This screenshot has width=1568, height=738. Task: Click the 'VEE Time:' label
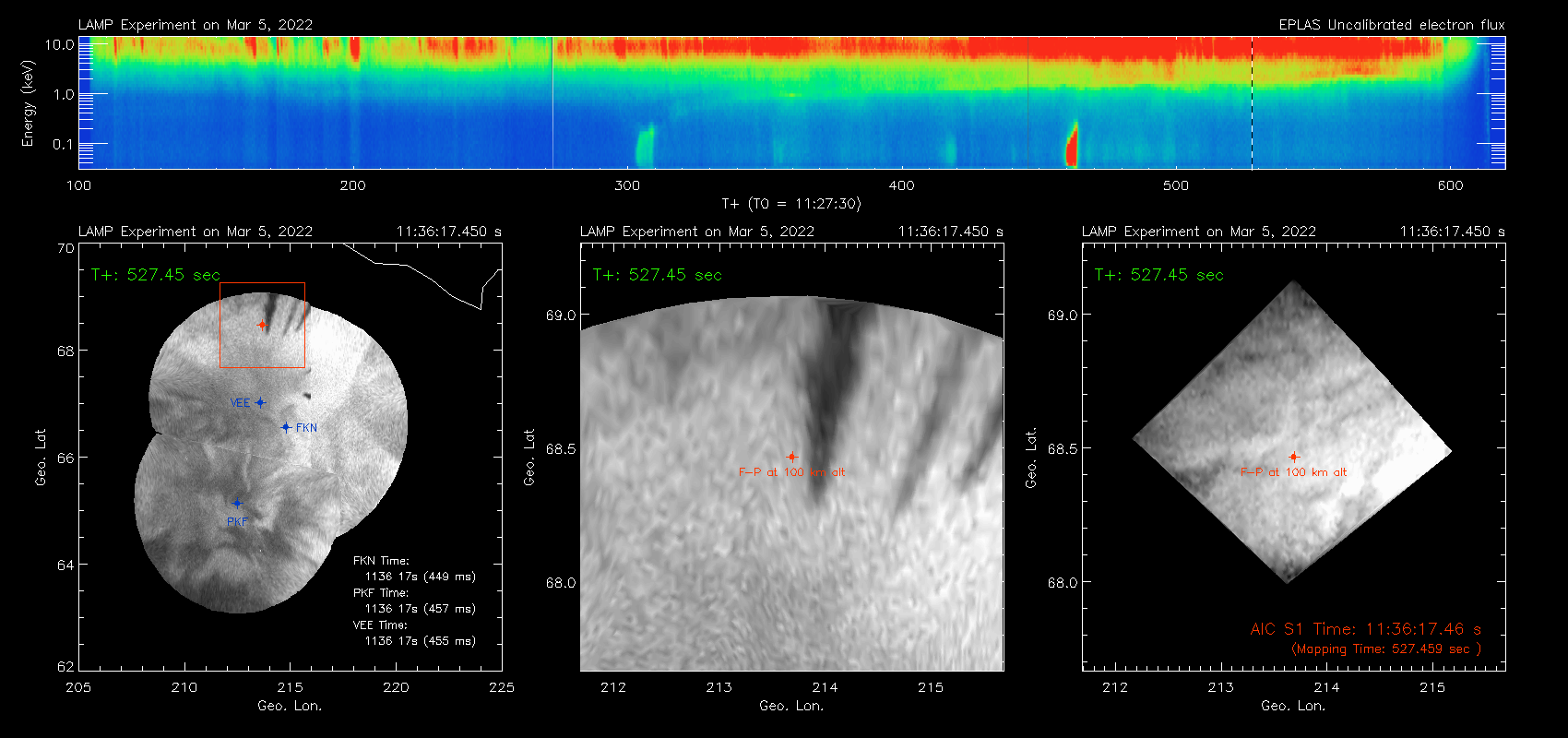(380, 625)
